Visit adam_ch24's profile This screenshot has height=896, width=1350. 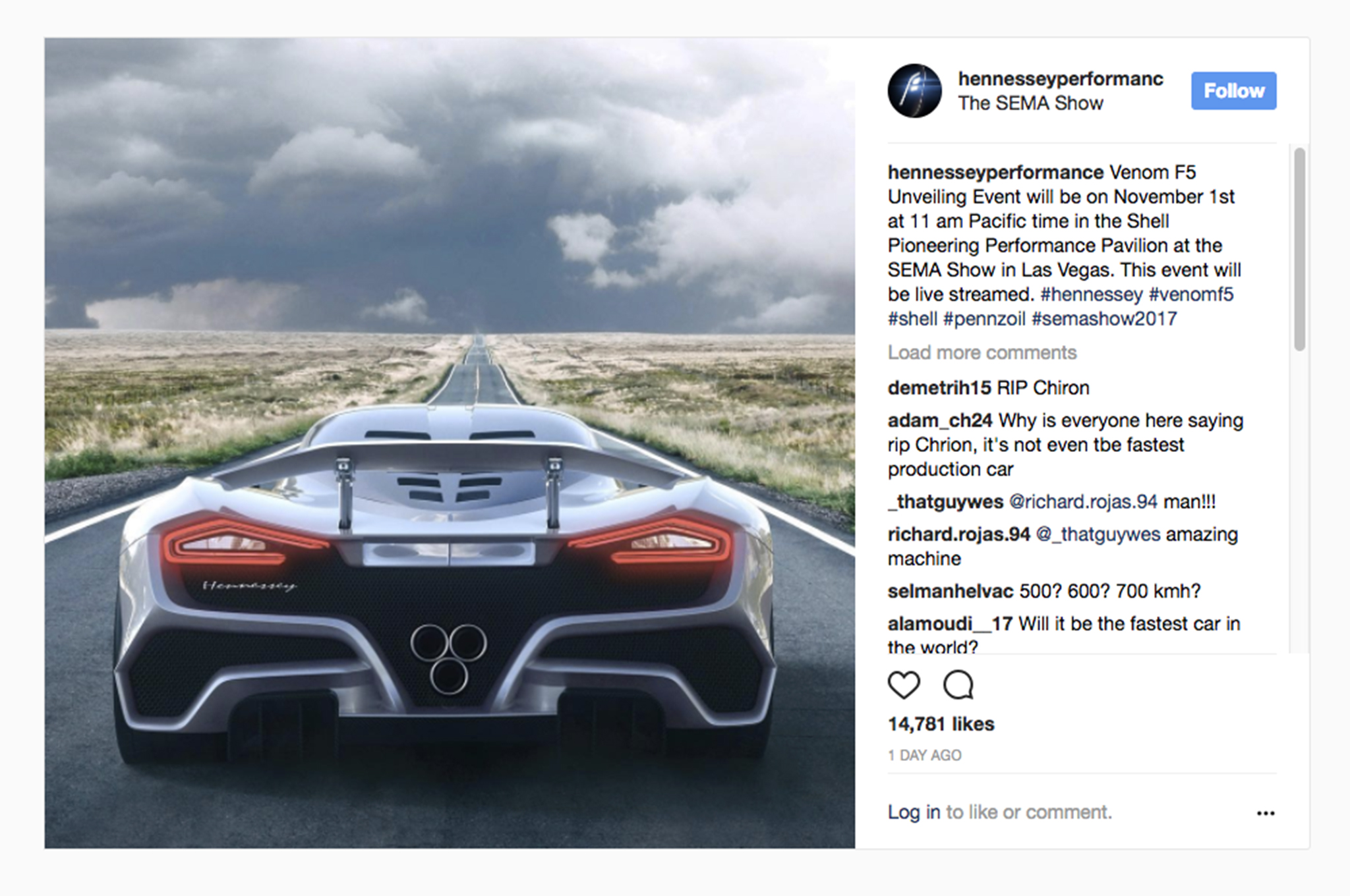(940, 420)
